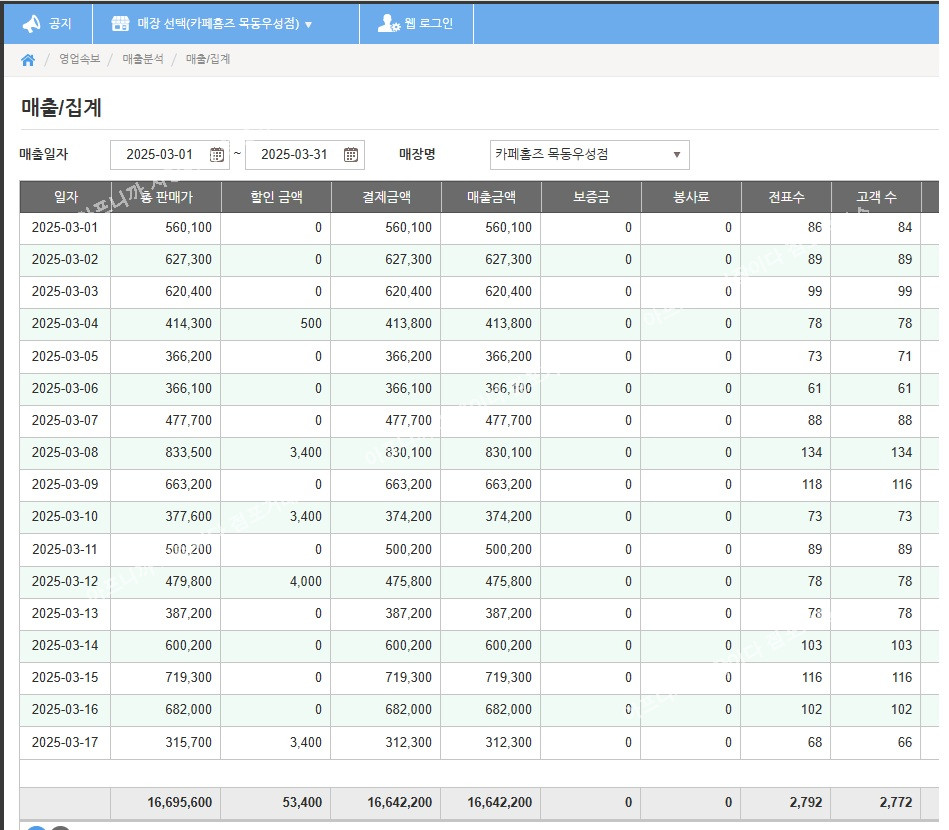Click the 전표수 column header
This screenshot has height=830, width=949.
pyautogui.click(x=786, y=197)
